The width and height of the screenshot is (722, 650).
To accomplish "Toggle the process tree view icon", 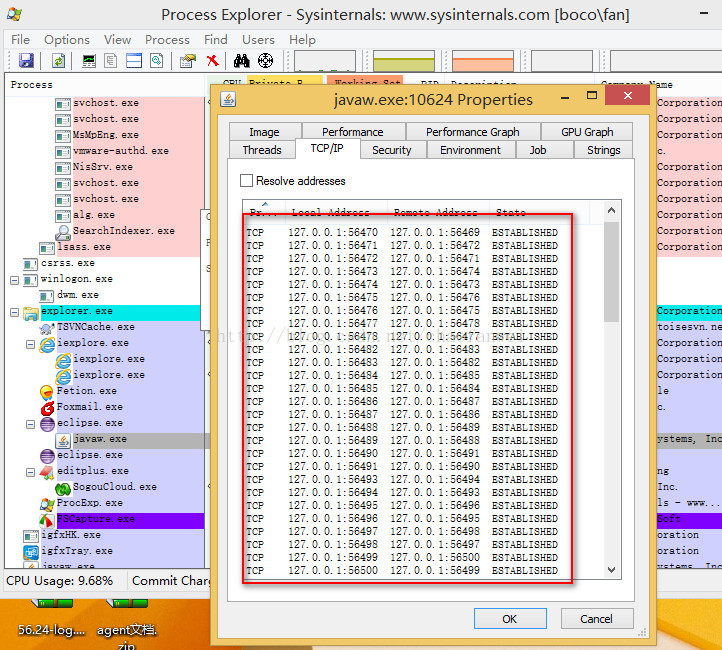I will [x=111, y=60].
